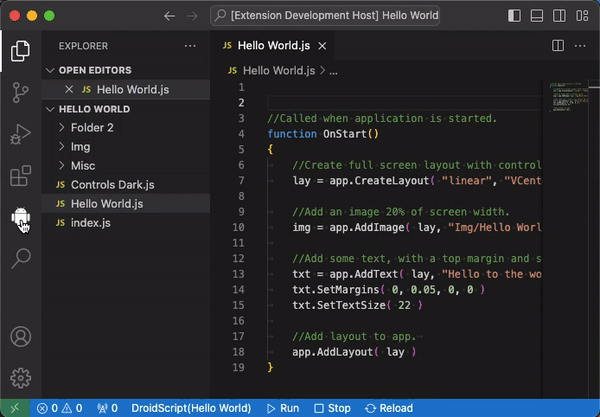Select Hello World.js under Open Editors

tap(126, 90)
